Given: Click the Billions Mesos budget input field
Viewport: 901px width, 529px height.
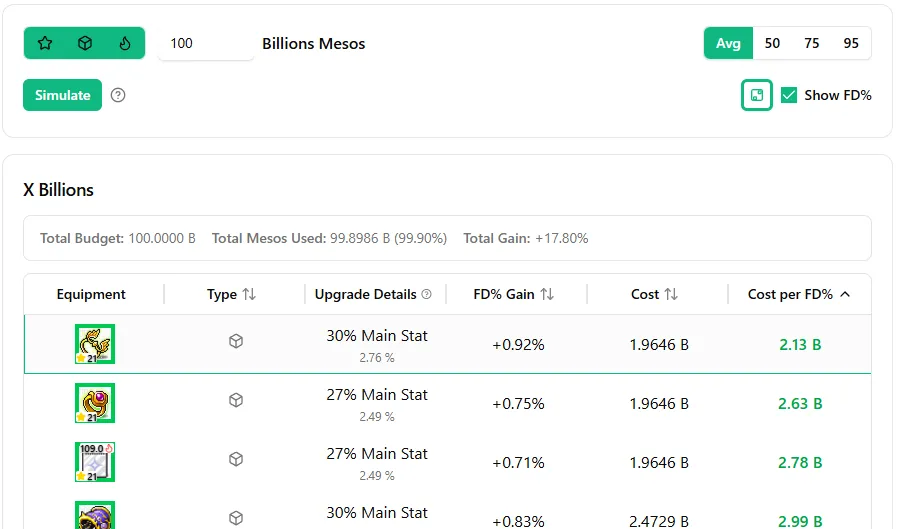Looking at the screenshot, I should [x=206, y=43].
